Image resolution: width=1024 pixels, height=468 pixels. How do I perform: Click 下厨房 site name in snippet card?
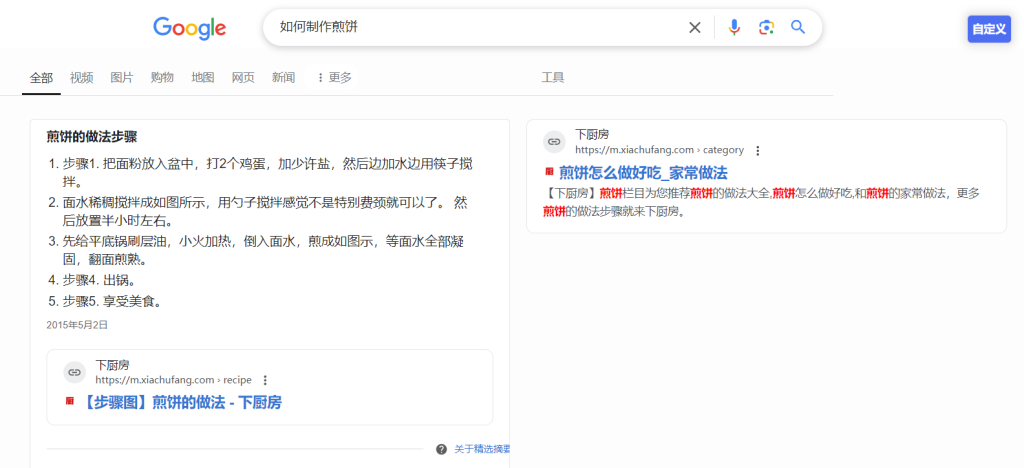(112, 365)
